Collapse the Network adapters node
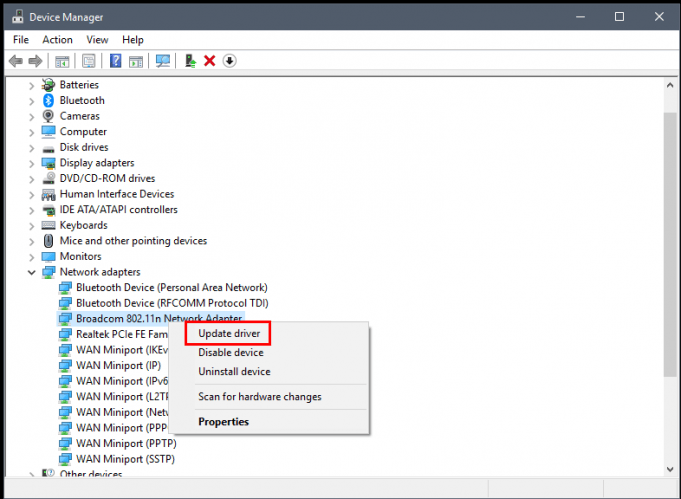 tap(31, 273)
